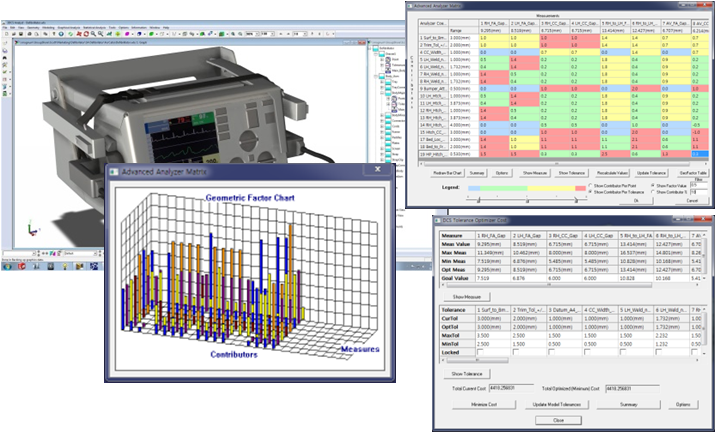Select Show Factor Value radio button
The height and width of the screenshot is (433, 716).
(653, 185)
